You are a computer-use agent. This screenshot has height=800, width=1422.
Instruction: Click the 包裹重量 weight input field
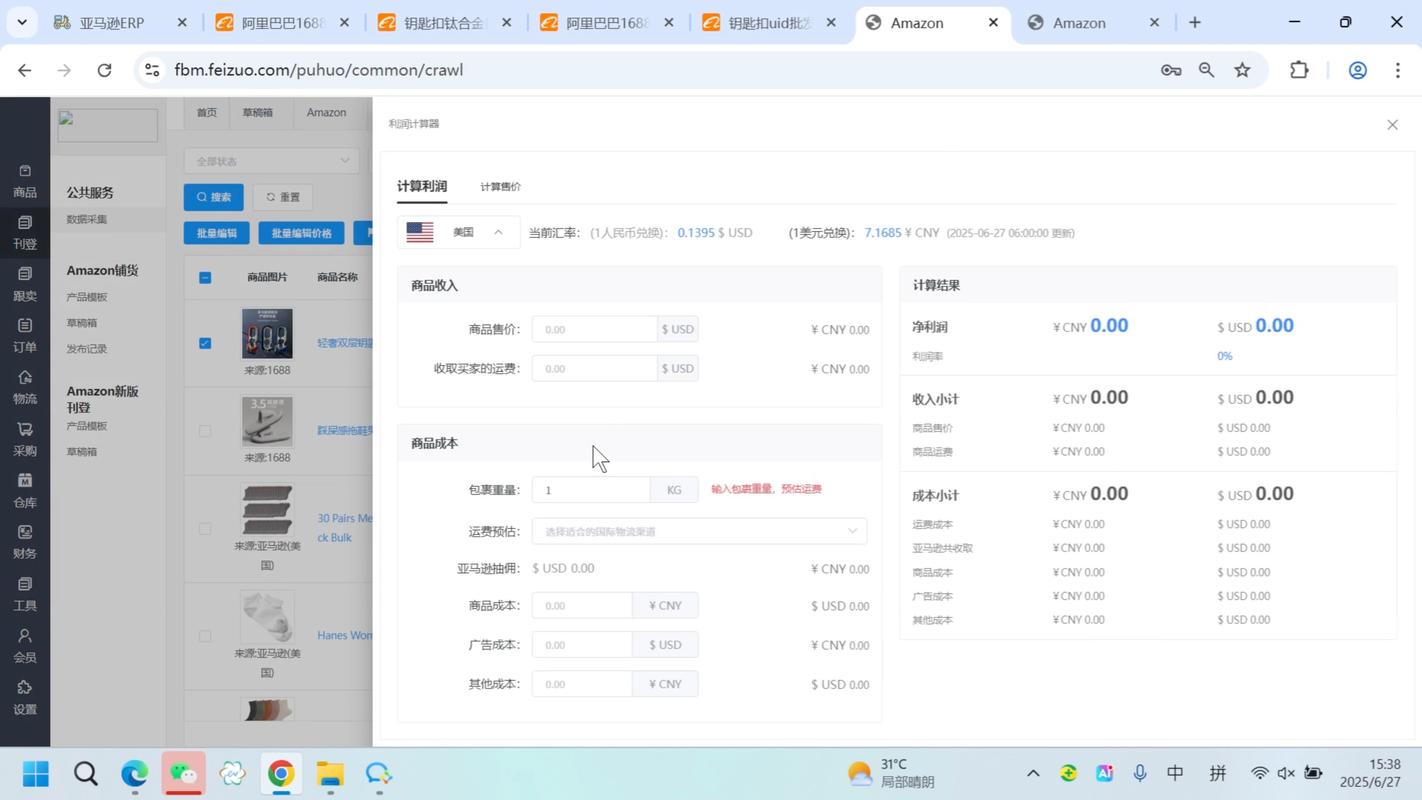point(591,490)
